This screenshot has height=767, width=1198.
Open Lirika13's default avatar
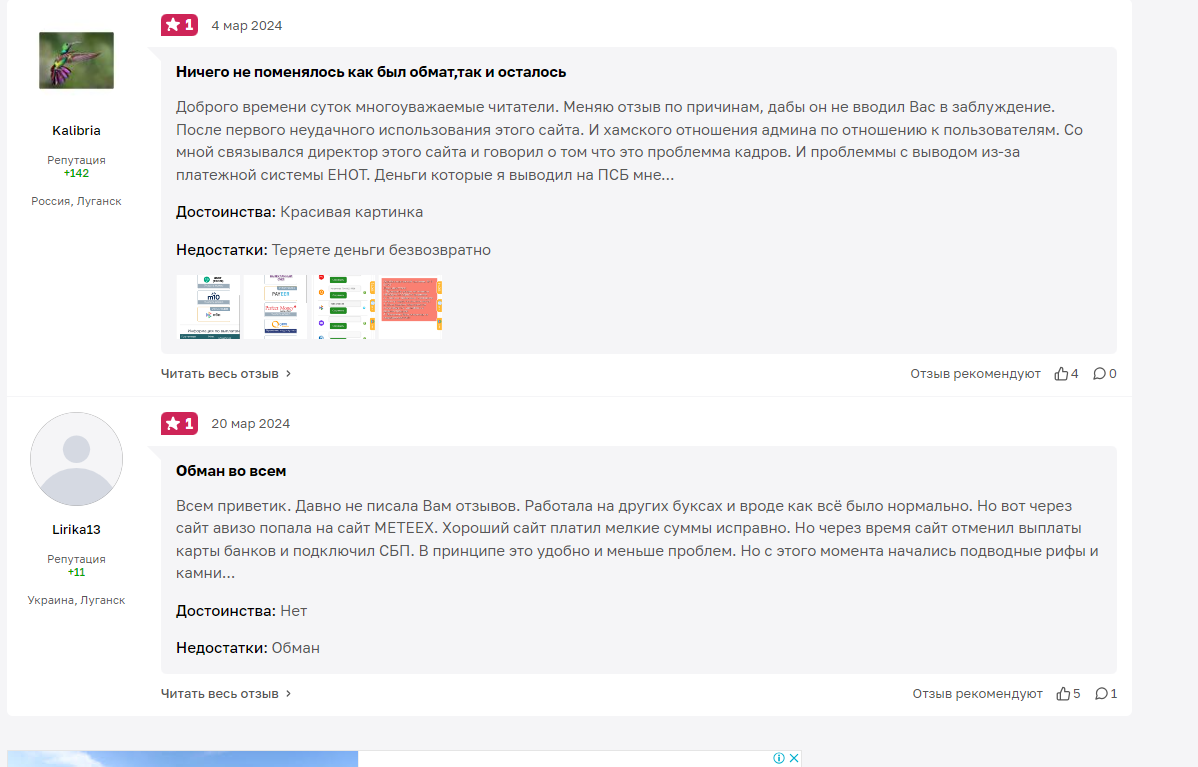76,459
